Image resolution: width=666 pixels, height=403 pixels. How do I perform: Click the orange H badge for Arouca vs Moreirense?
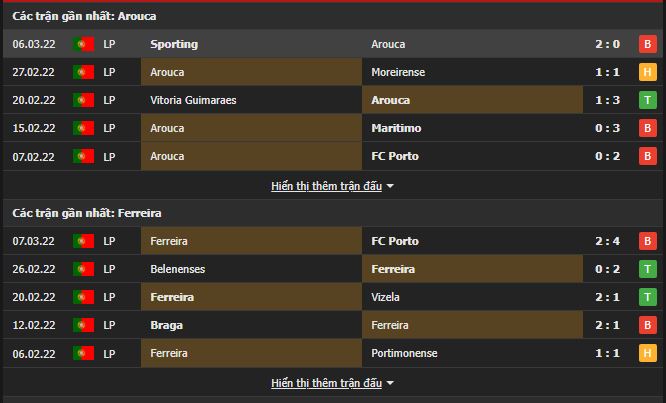(x=647, y=72)
